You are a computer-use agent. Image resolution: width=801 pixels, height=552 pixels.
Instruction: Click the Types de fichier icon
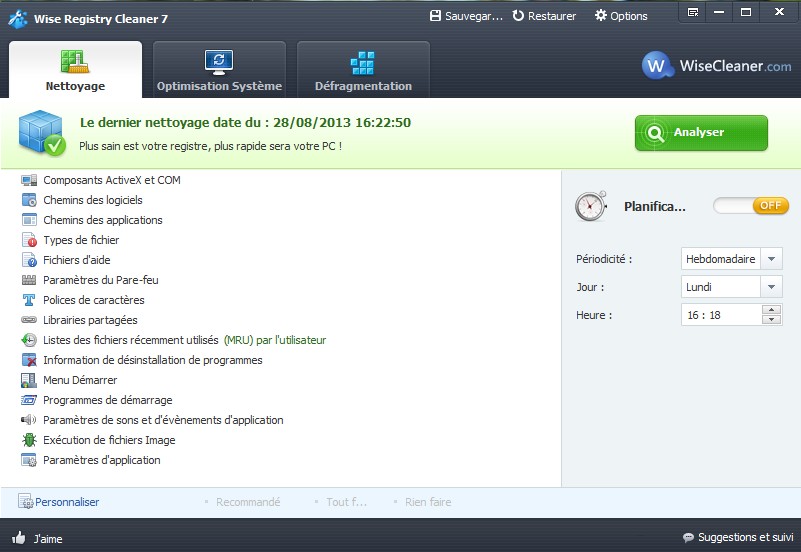click(29, 239)
